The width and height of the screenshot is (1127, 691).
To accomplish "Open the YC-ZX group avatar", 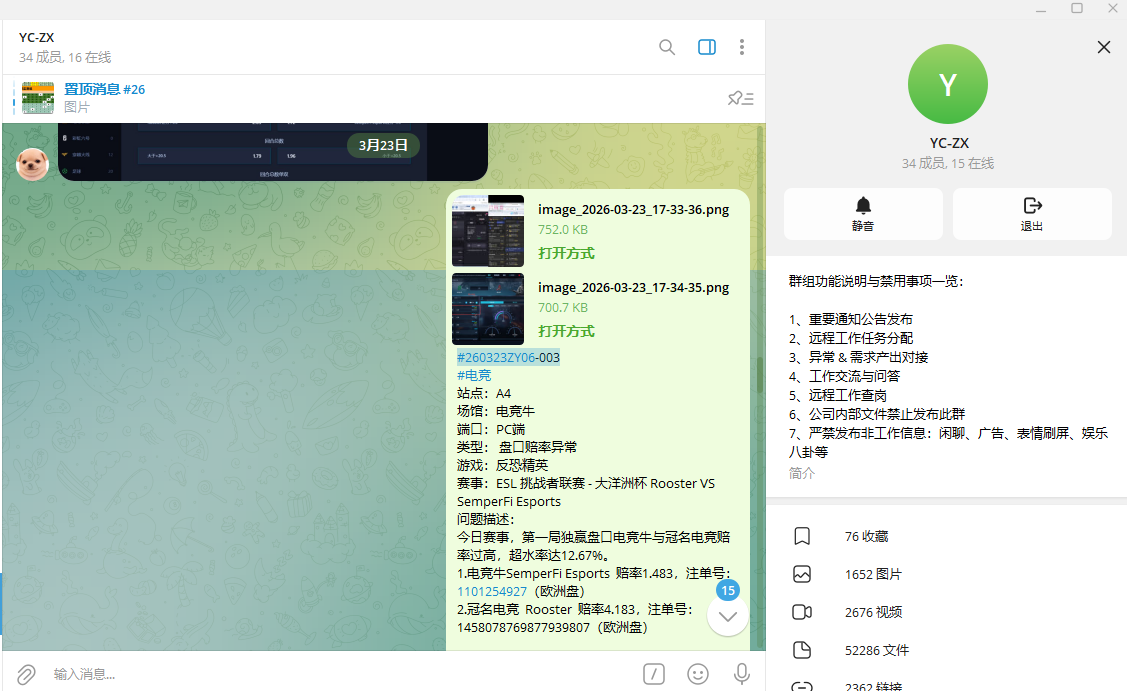I will click(947, 84).
